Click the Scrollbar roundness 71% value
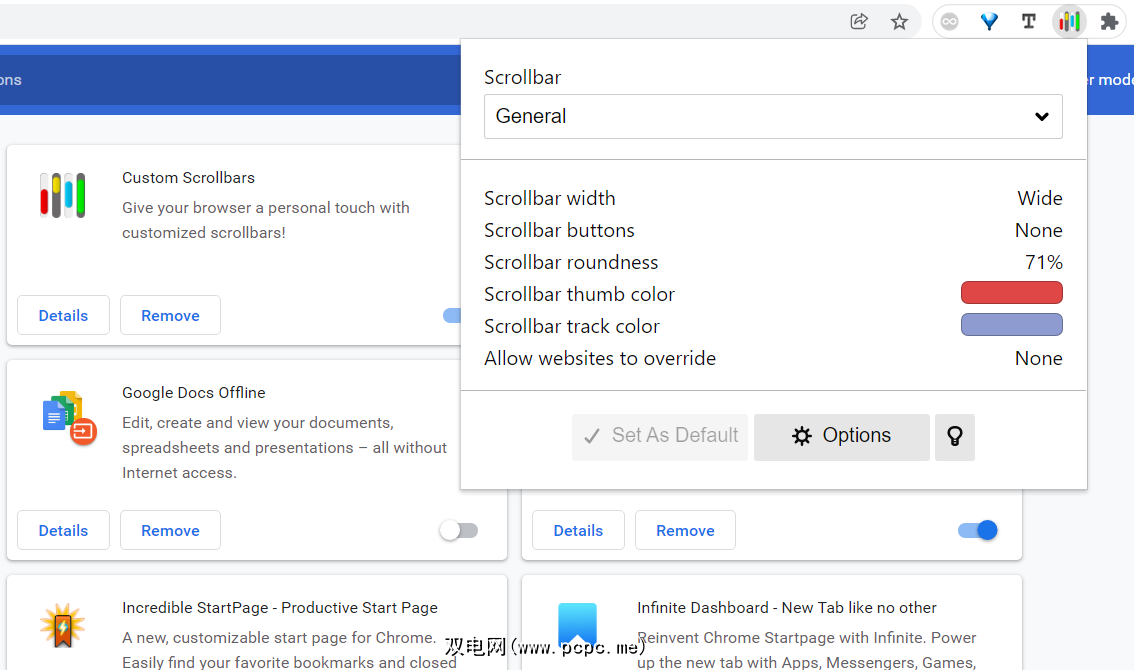 tap(1043, 262)
